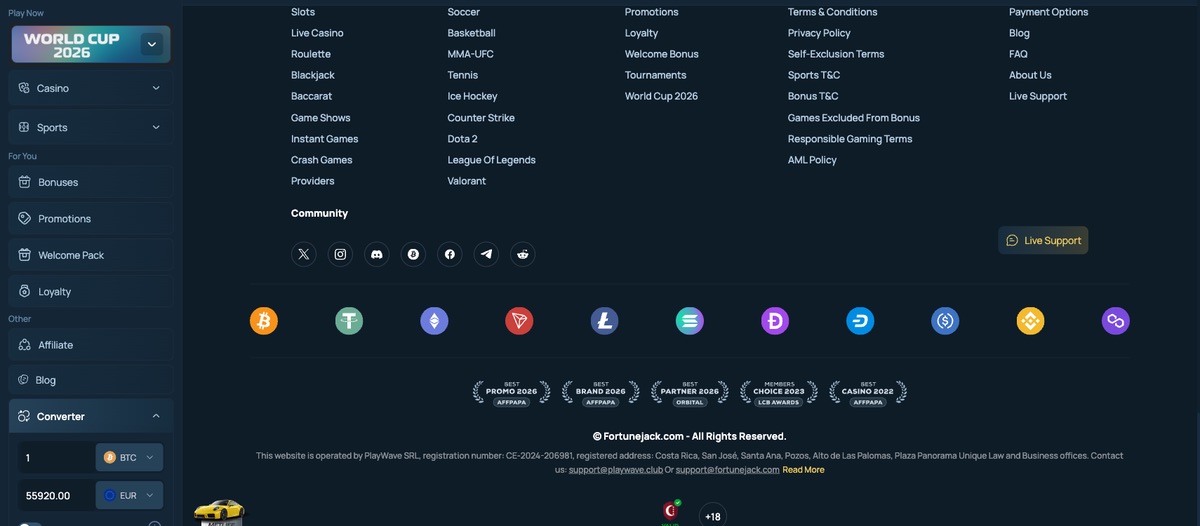Image resolution: width=1200 pixels, height=526 pixels.
Task: Open the Bitcointalk community icon
Action: pos(413,254)
